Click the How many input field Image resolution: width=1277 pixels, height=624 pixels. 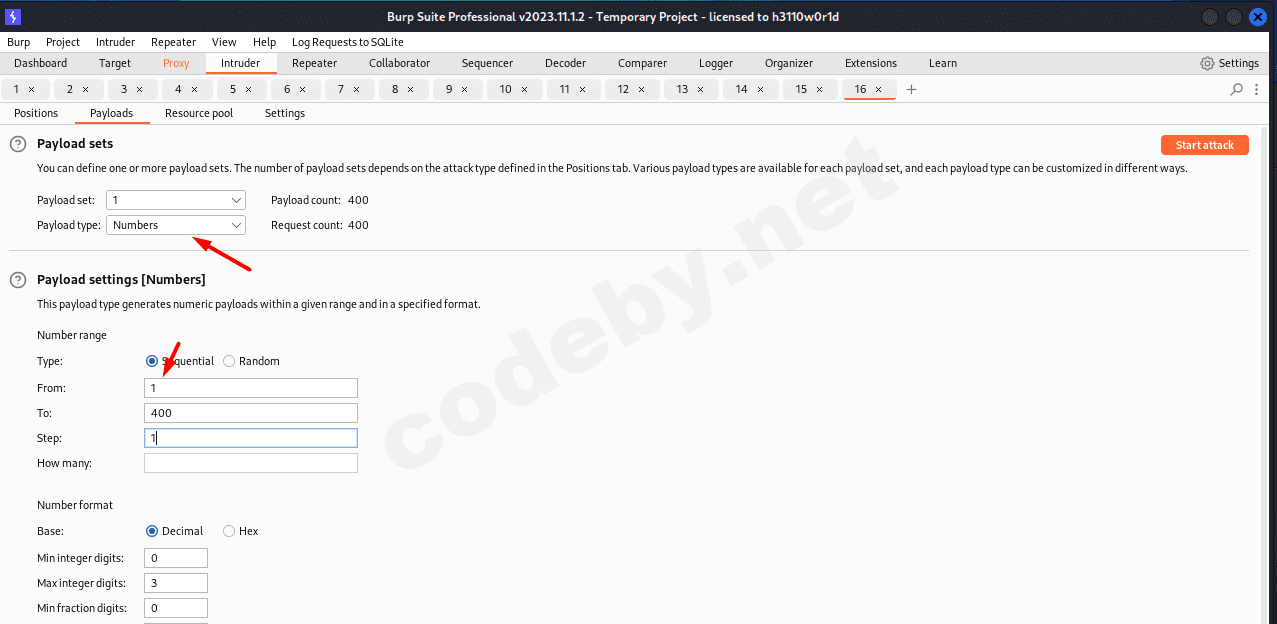point(251,463)
